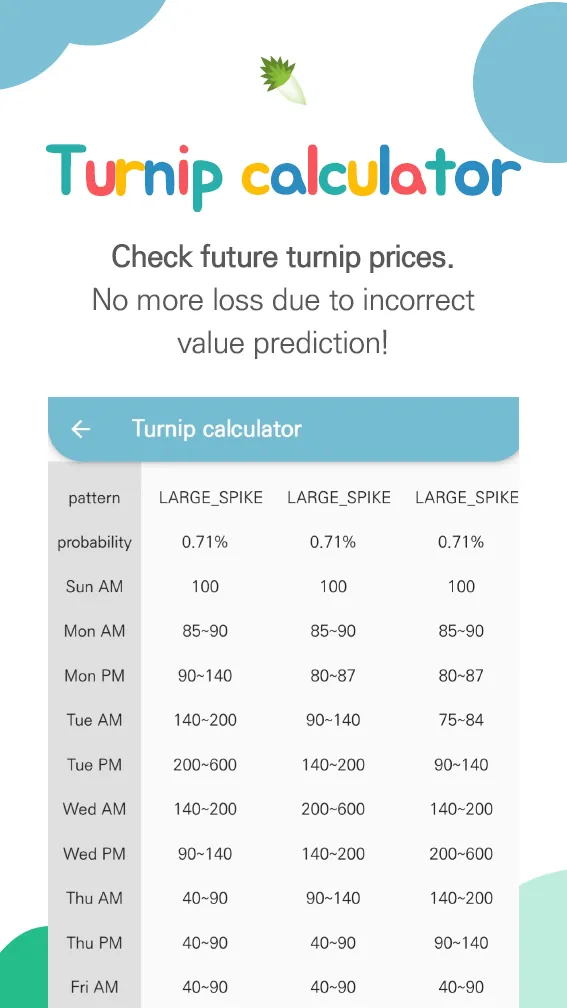567x1008 pixels.
Task: Select the Fri AM row label
Action: click(94, 987)
